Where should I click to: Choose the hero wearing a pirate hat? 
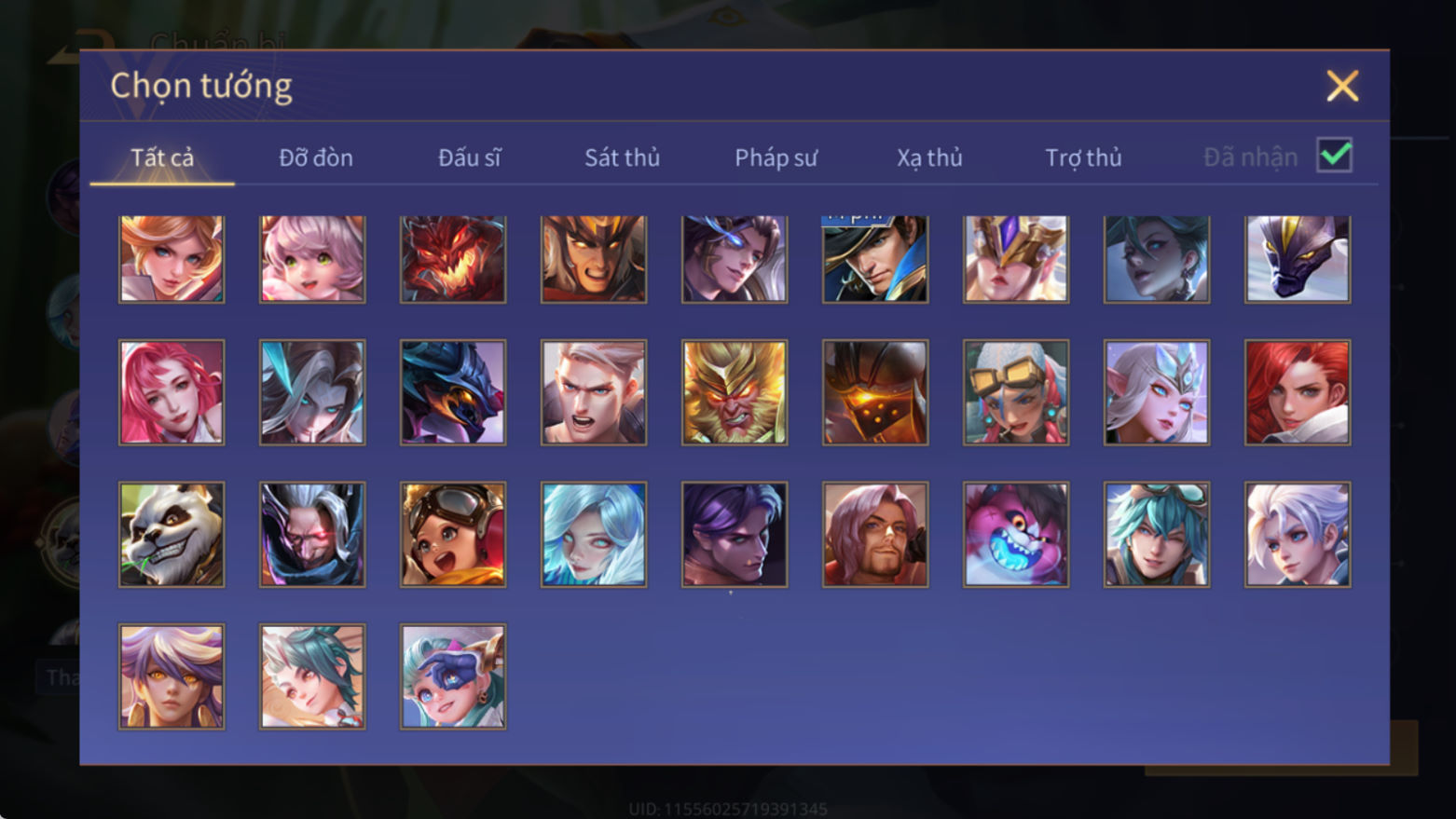coord(875,259)
